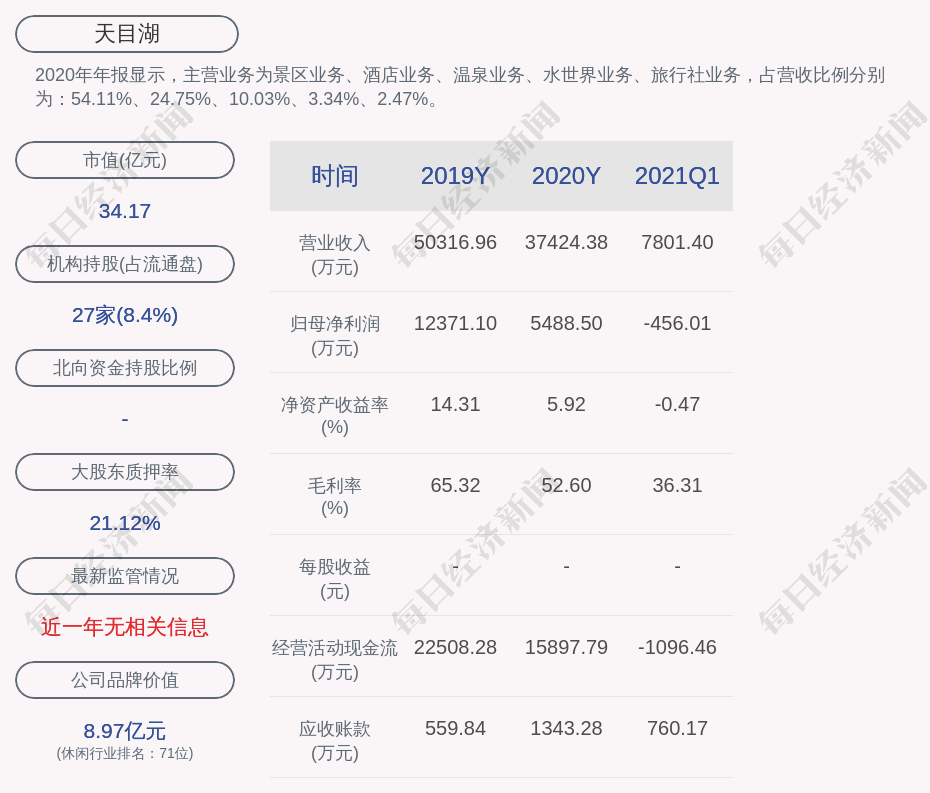Image resolution: width=930 pixels, height=793 pixels.
Task: Select the 公司品牌价值 label pill
Action: [x=125, y=680]
